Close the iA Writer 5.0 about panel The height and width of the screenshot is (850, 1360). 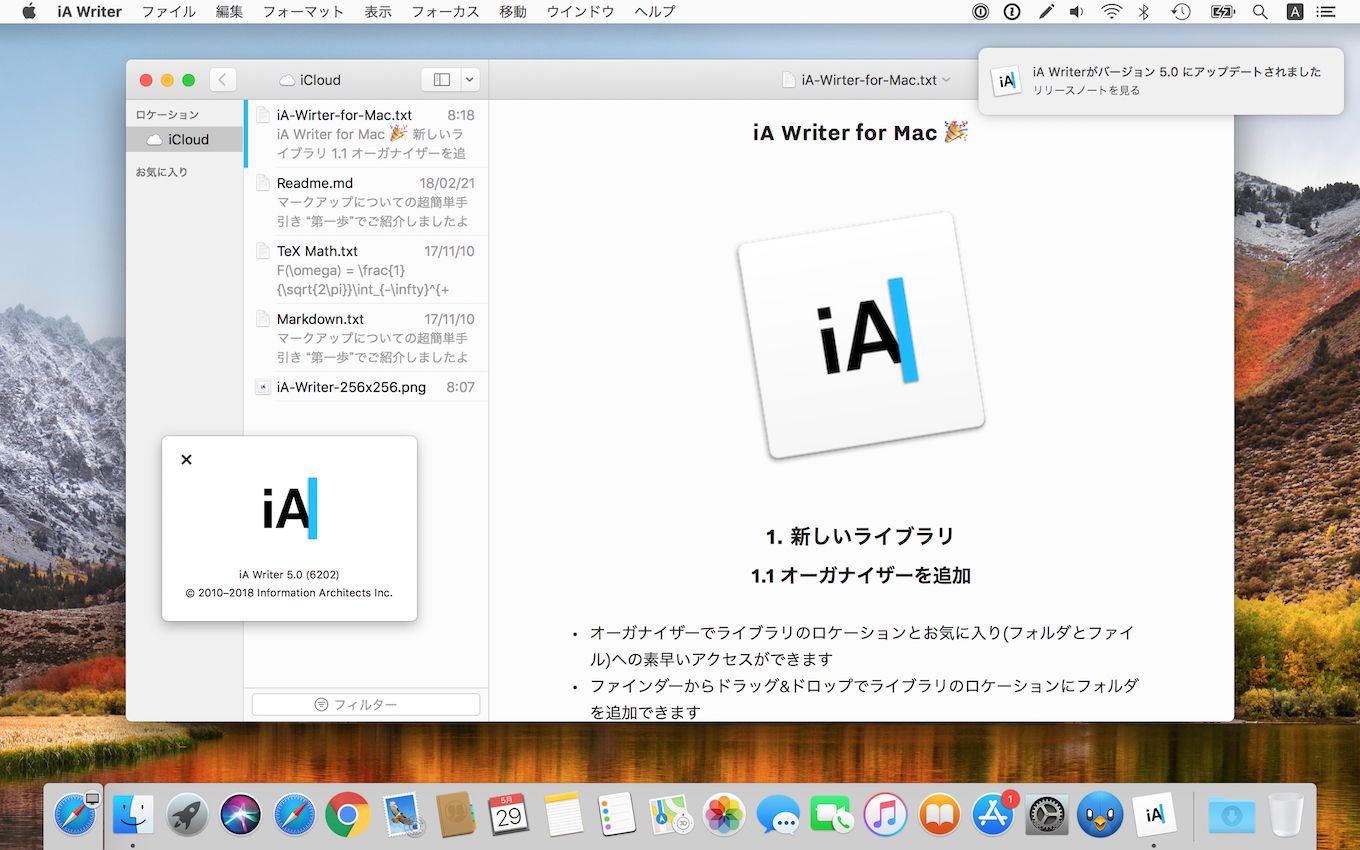[186, 460]
